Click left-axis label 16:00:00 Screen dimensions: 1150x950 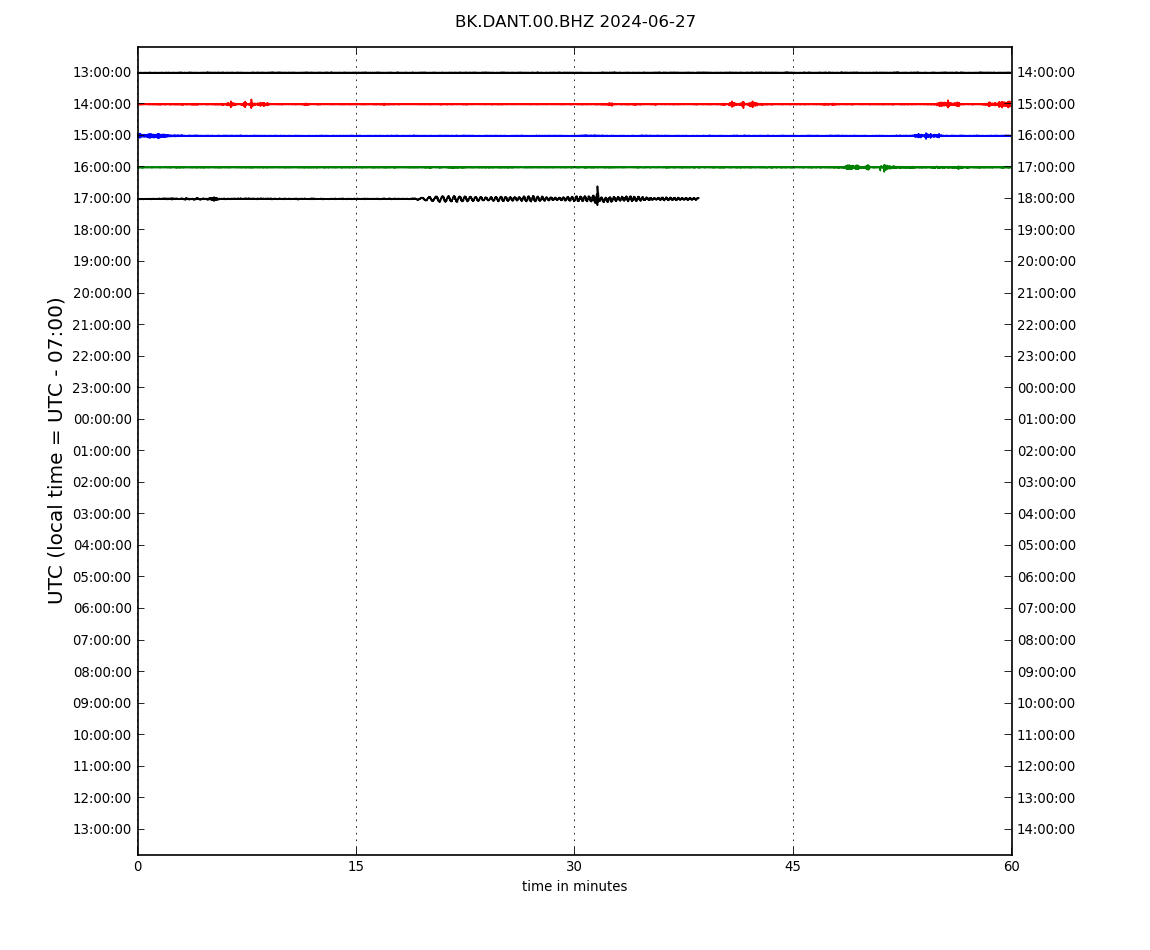[x=102, y=167]
